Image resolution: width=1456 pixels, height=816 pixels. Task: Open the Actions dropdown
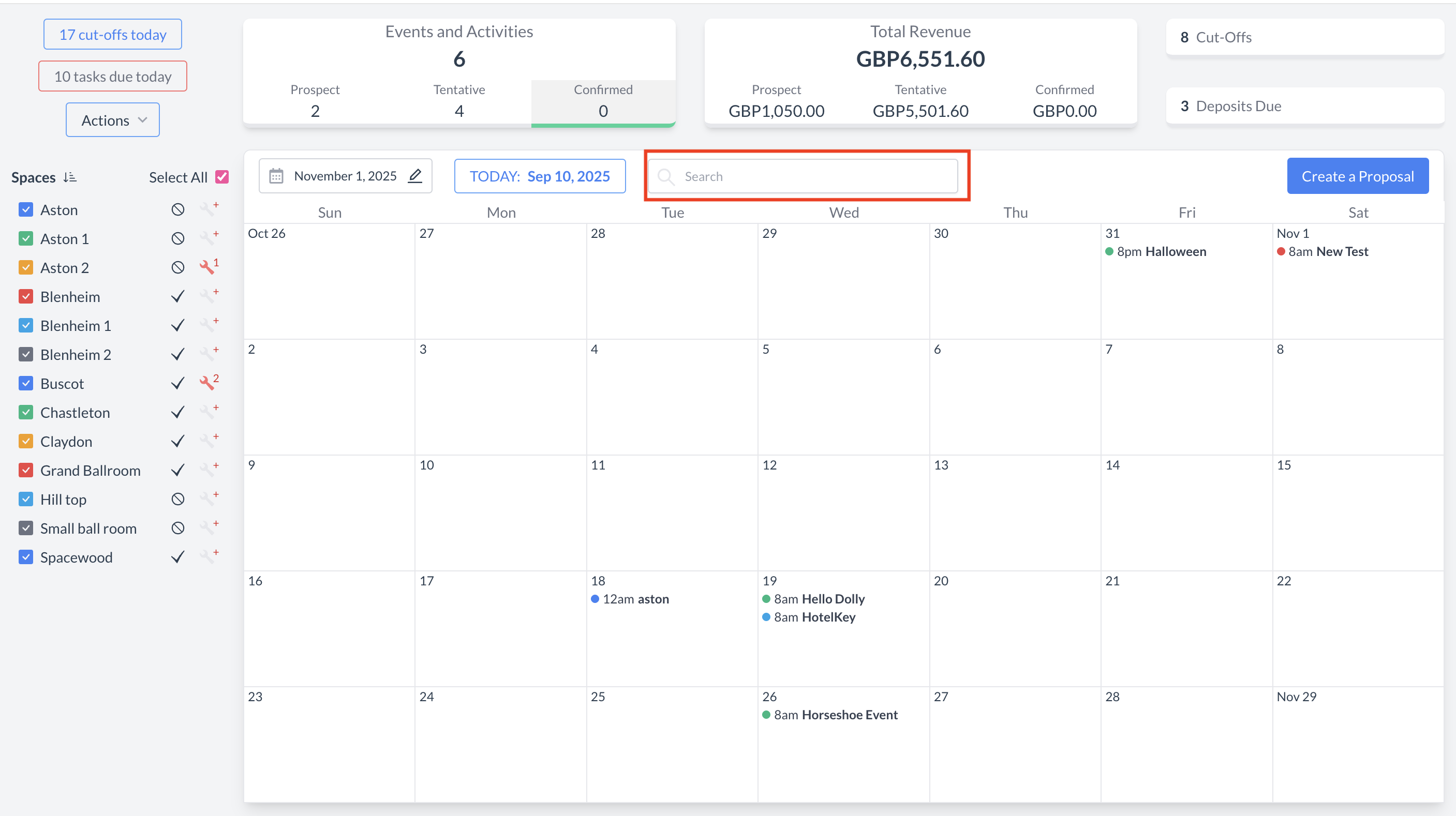click(113, 120)
